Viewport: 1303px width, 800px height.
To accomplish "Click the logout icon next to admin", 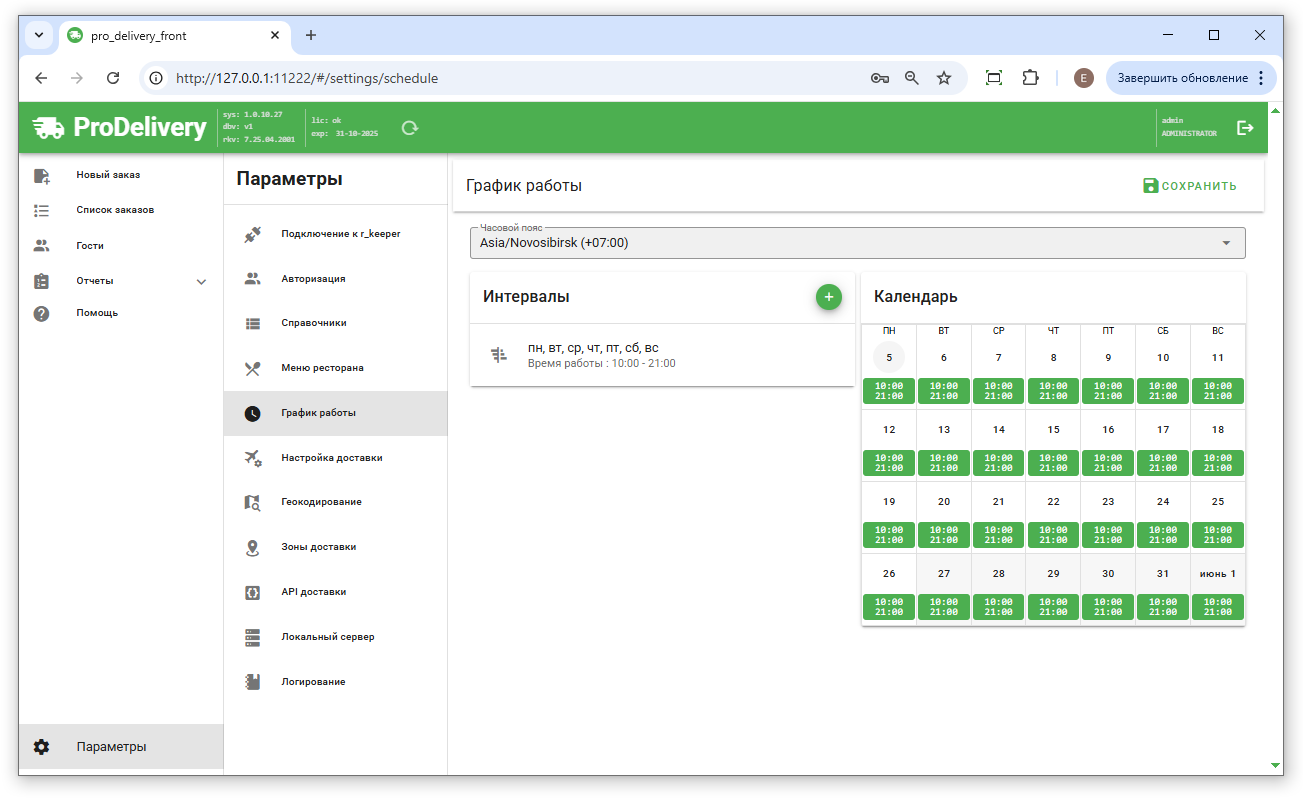I will (x=1245, y=128).
